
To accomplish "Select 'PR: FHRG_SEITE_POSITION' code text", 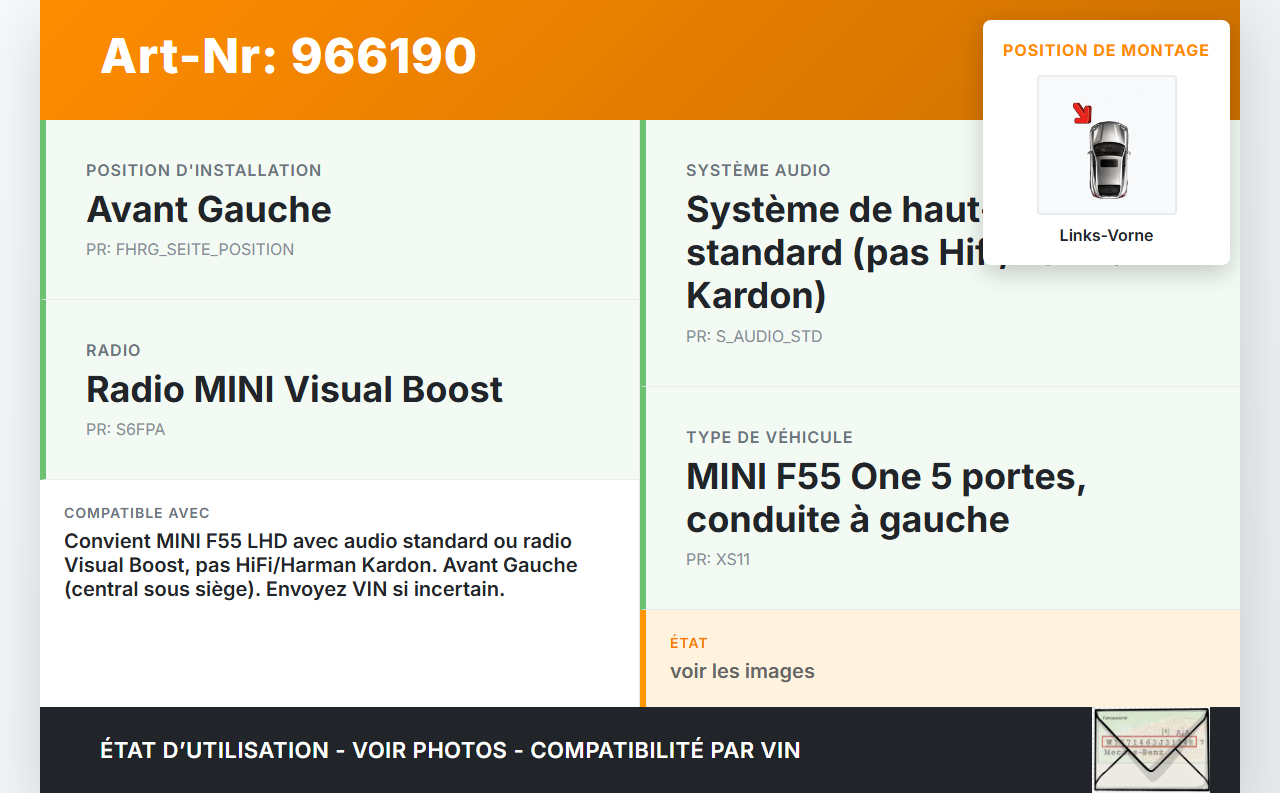I will coord(190,250).
